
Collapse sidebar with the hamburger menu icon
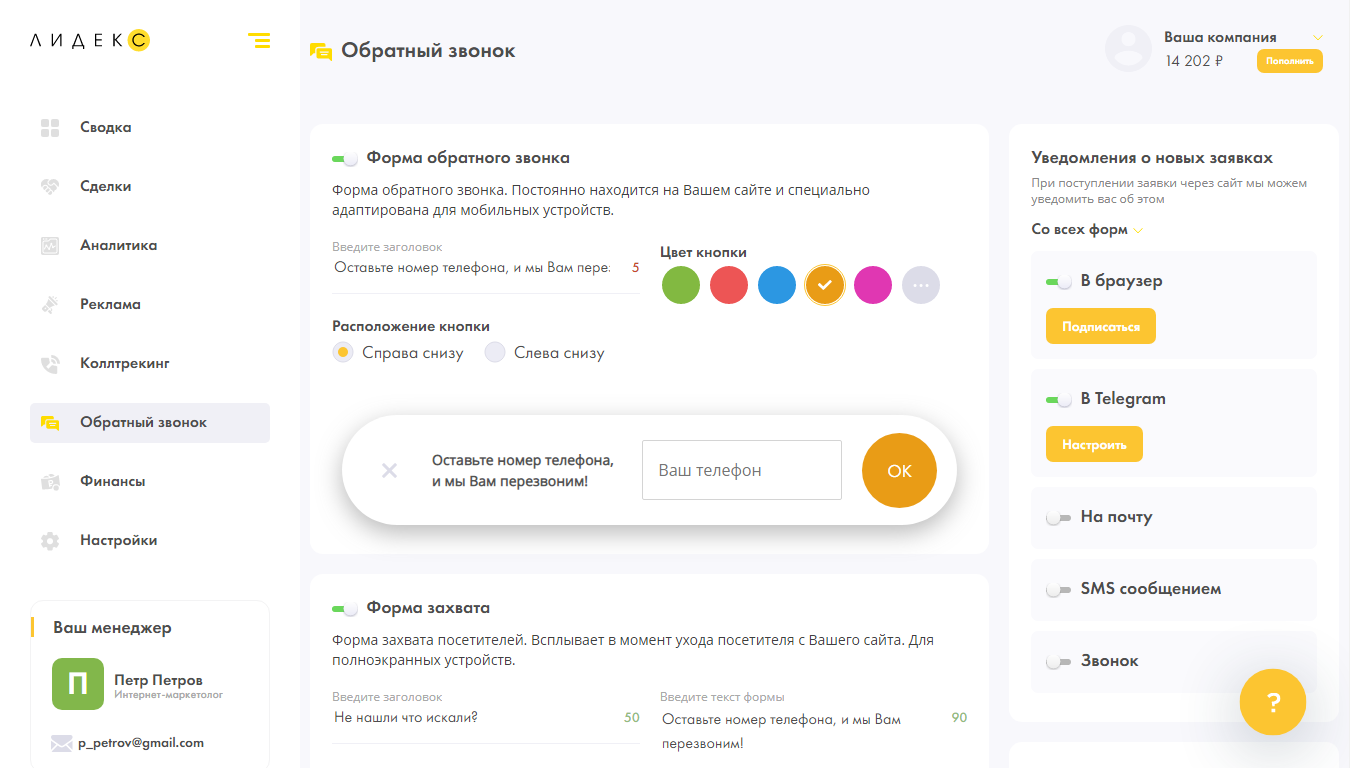click(259, 40)
